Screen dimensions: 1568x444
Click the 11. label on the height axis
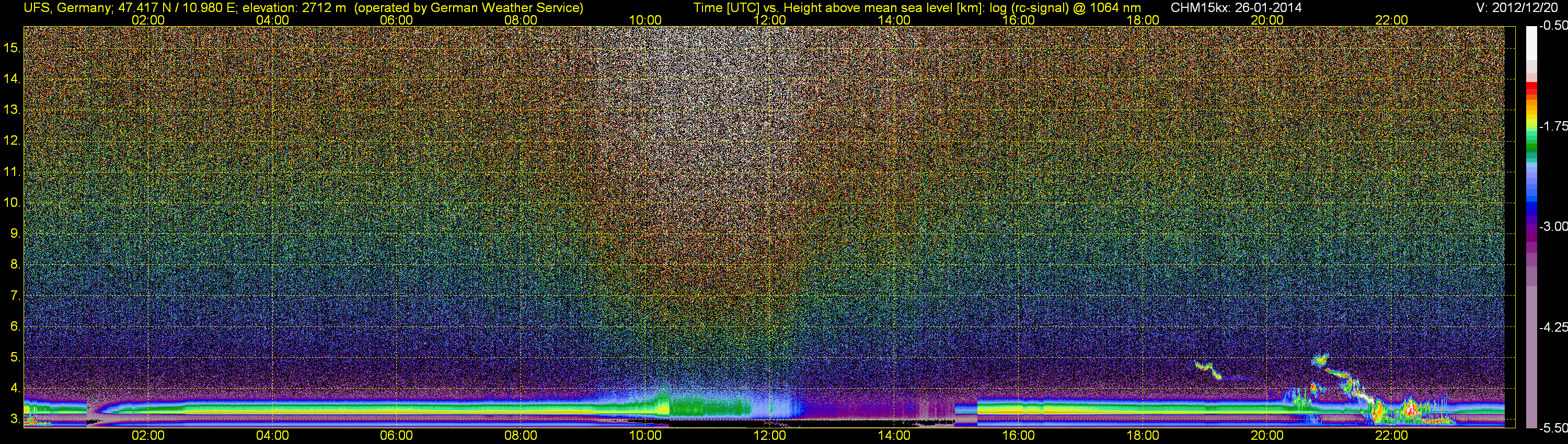coord(12,171)
